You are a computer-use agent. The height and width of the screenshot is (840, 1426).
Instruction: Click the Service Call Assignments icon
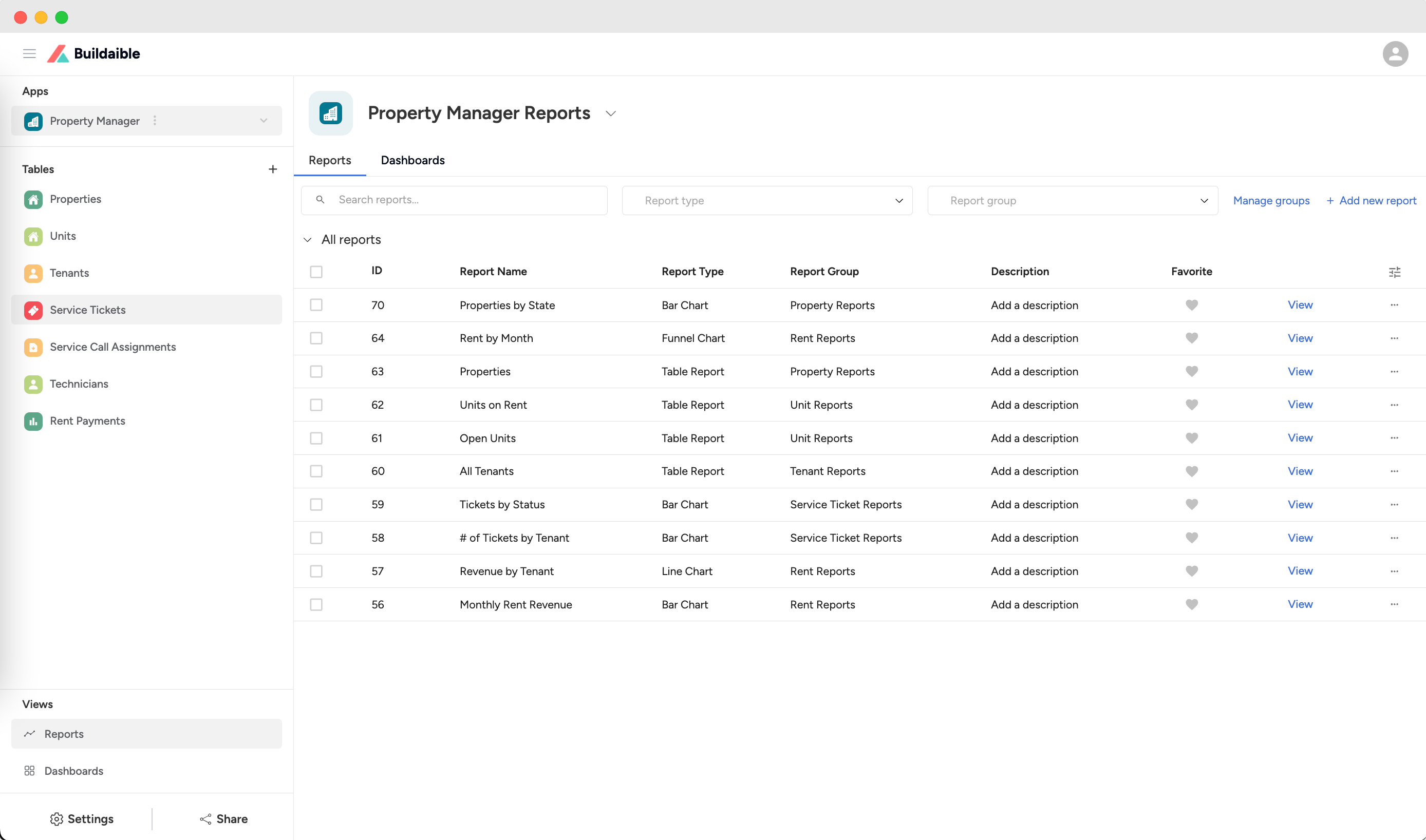coord(33,347)
